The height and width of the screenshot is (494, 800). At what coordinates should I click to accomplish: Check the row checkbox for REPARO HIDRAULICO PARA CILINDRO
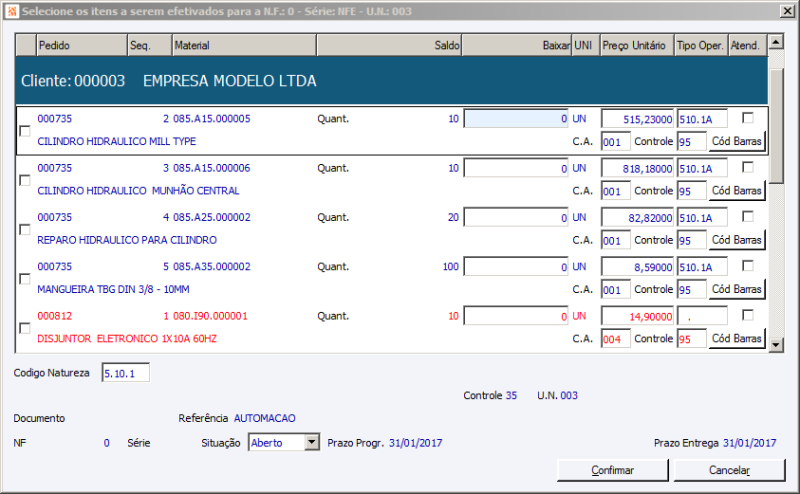(24, 230)
